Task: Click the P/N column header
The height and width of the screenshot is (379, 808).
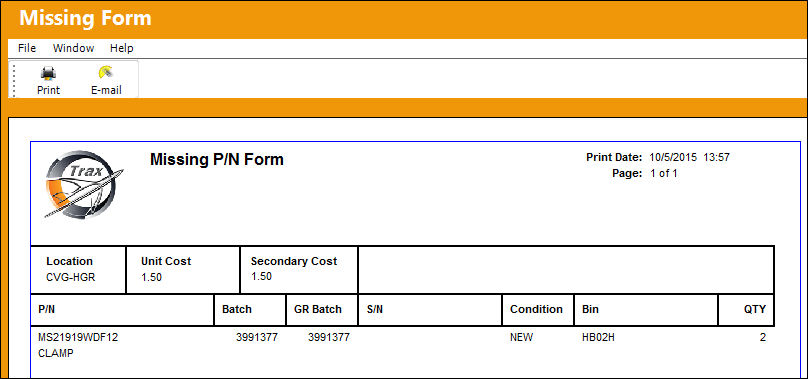Action: click(x=47, y=309)
